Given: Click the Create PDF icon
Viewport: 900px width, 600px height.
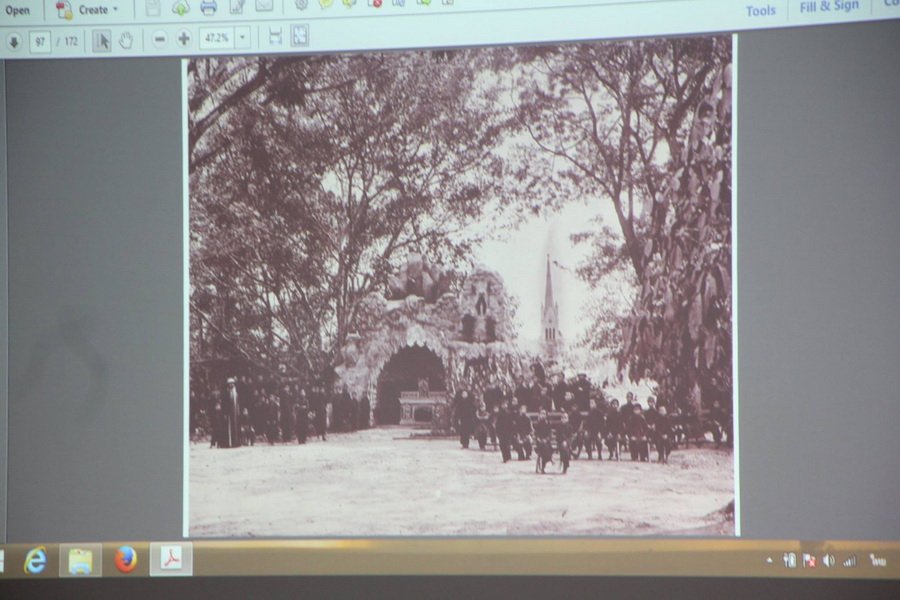Looking at the screenshot, I should click(x=64, y=10).
